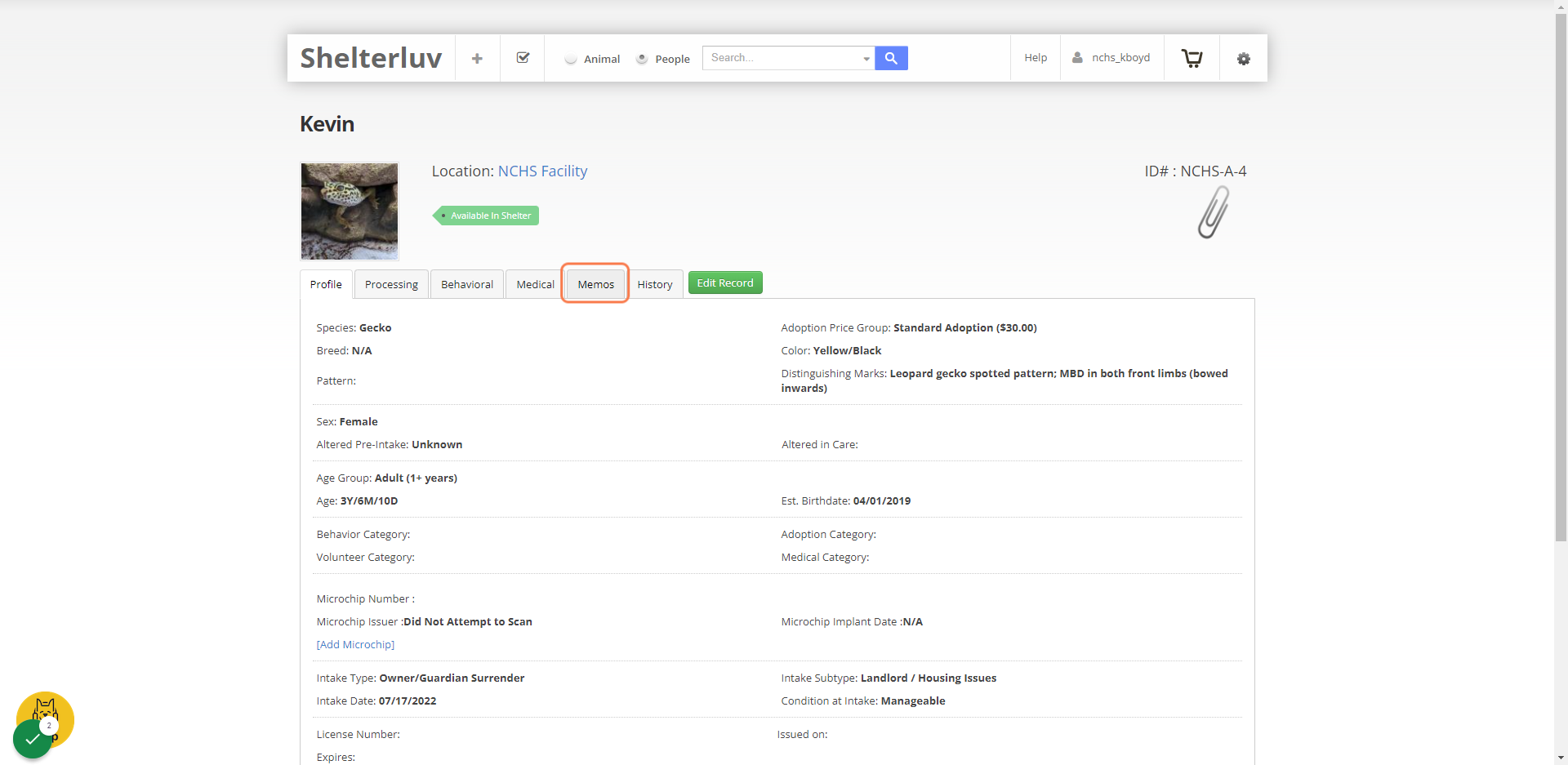Click the ID# NCHS-A-4 text
The image size is (1568, 765).
[1195, 171]
